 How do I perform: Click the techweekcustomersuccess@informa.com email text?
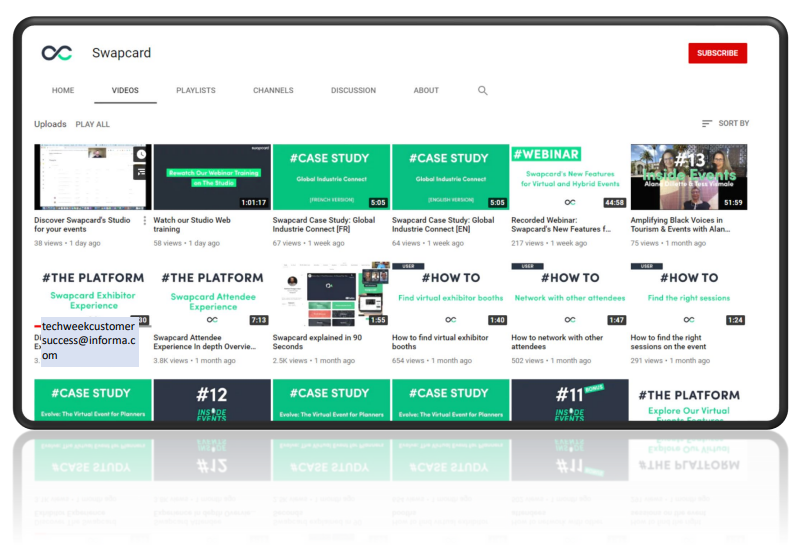pos(88,341)
